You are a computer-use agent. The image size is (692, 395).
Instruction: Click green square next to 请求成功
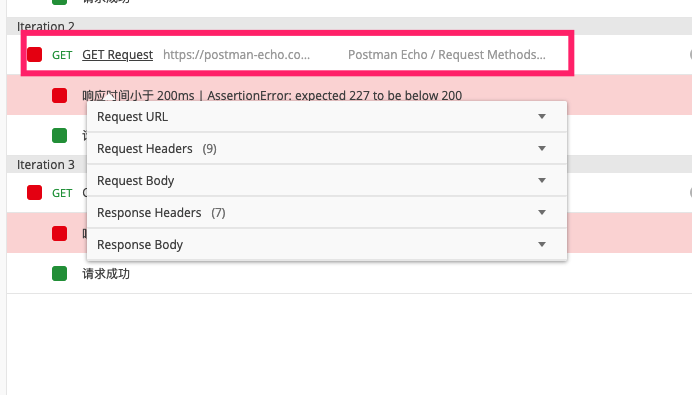tap(59, 274)
